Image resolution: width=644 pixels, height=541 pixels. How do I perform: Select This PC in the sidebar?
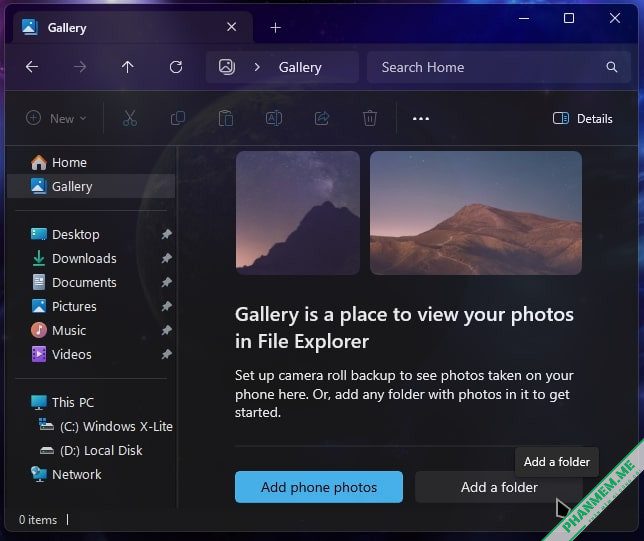click(91, 402)
